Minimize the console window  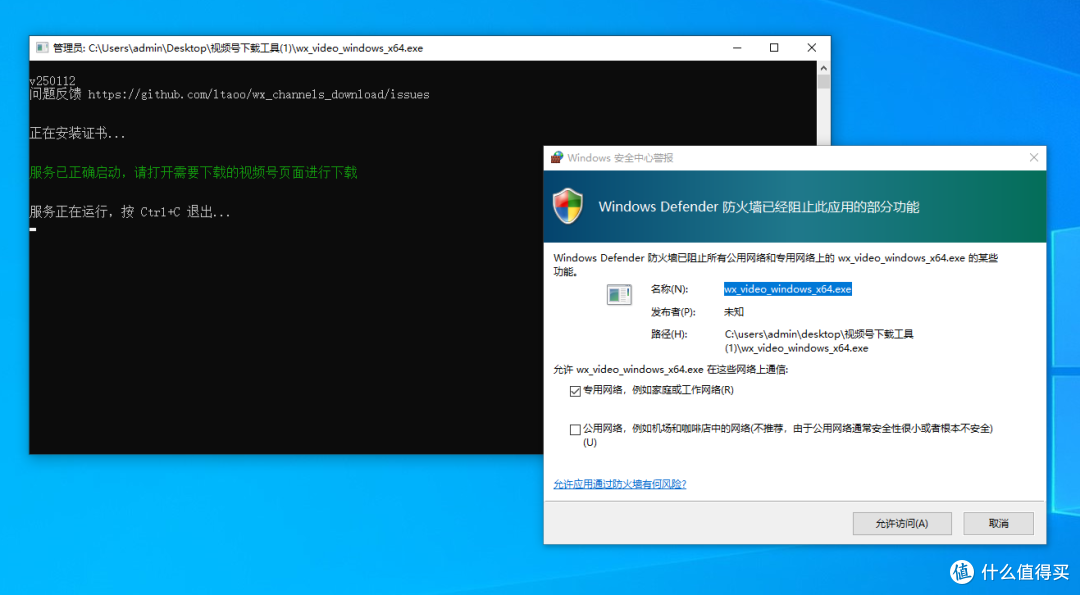(737, 48)
